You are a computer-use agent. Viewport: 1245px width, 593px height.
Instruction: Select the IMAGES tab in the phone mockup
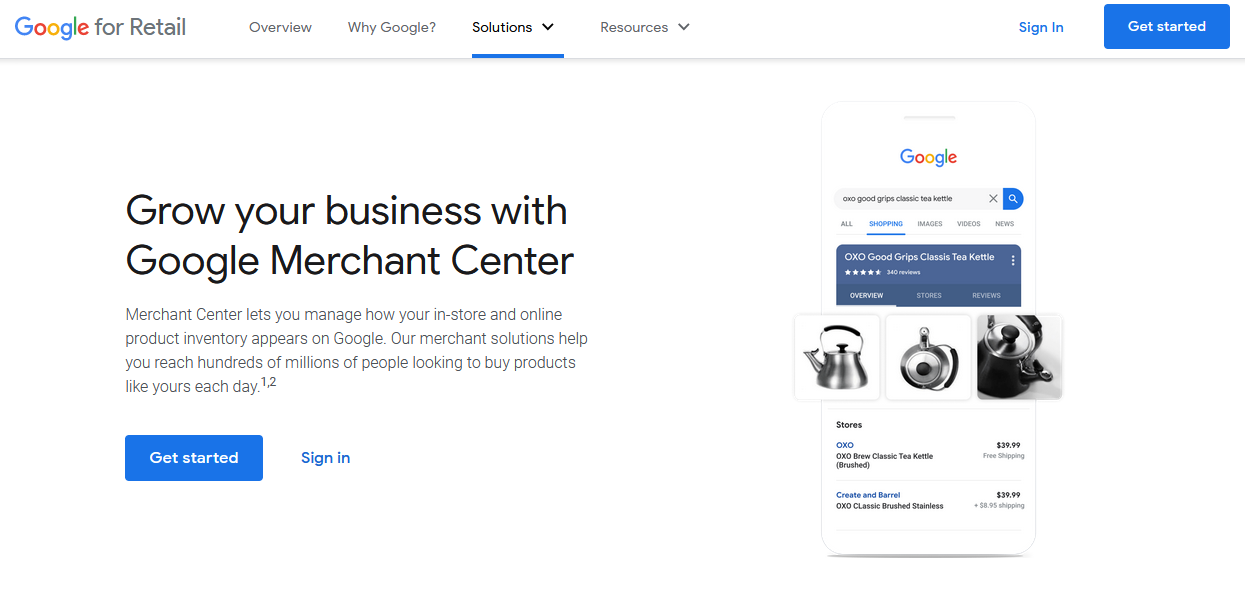930,224
